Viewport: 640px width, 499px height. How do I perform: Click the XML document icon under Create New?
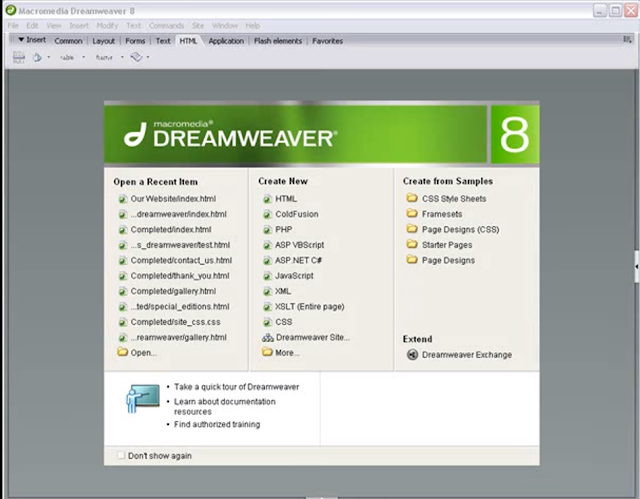click(267, 291)
